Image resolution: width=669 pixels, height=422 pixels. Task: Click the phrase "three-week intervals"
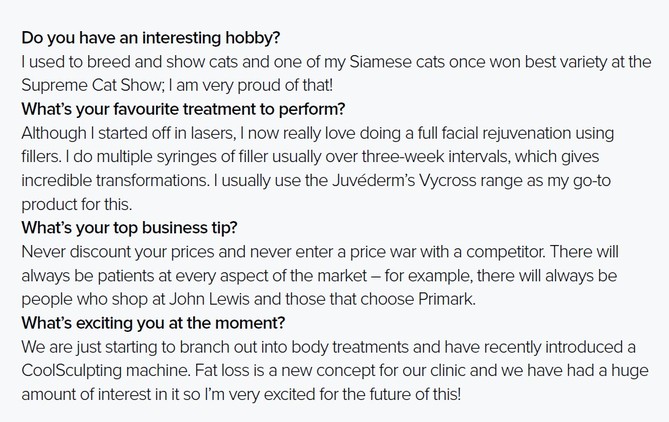tap(436, 157)
